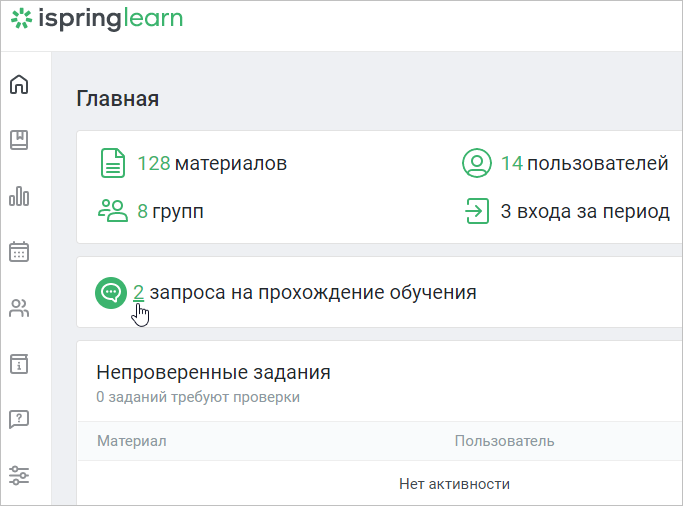683x506 pixels.
Task: Click the green chat requests icon
Action: (x=111, y=293)
